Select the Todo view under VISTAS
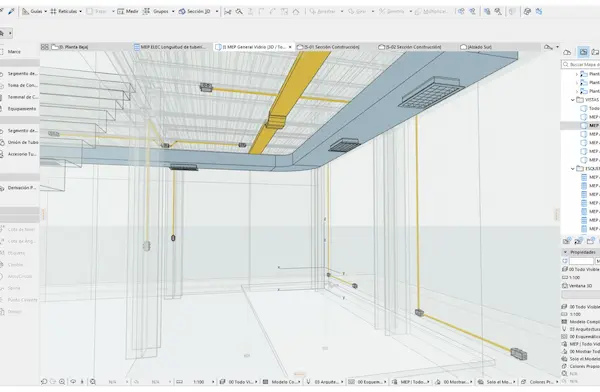The image size is (600, 392). (590, 108)
